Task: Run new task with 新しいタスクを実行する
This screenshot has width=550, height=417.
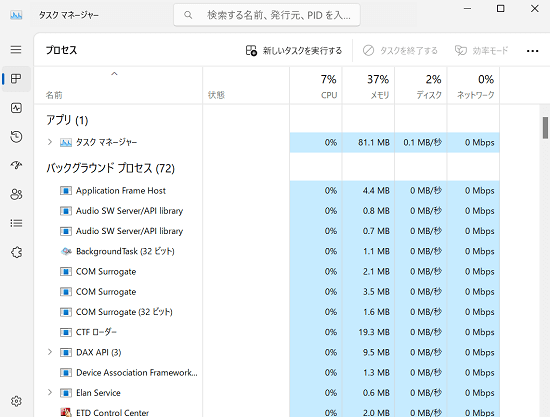Action: (294, 51)
